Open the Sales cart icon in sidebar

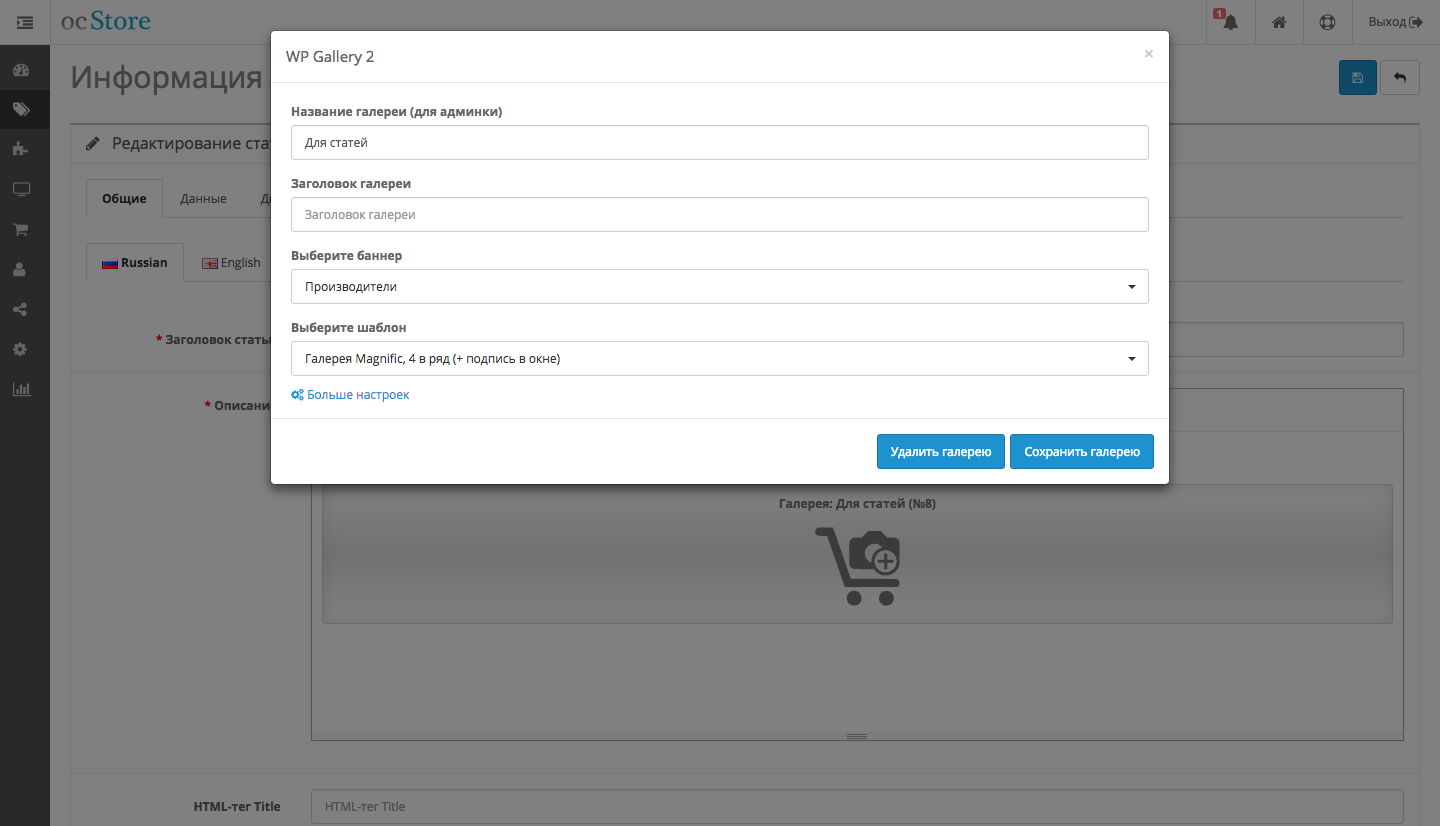(21, 230)
